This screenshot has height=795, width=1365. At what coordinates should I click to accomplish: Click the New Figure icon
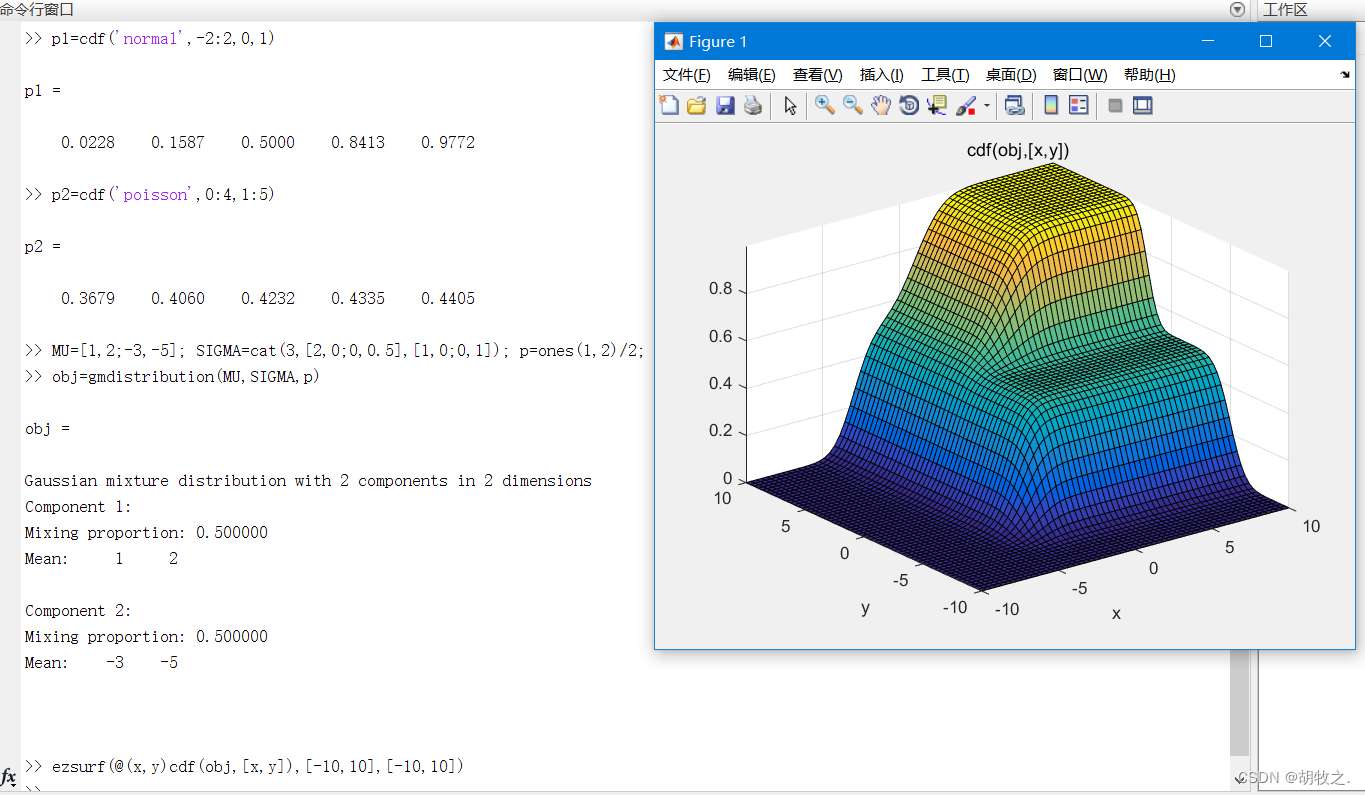[x=668, y=105]
